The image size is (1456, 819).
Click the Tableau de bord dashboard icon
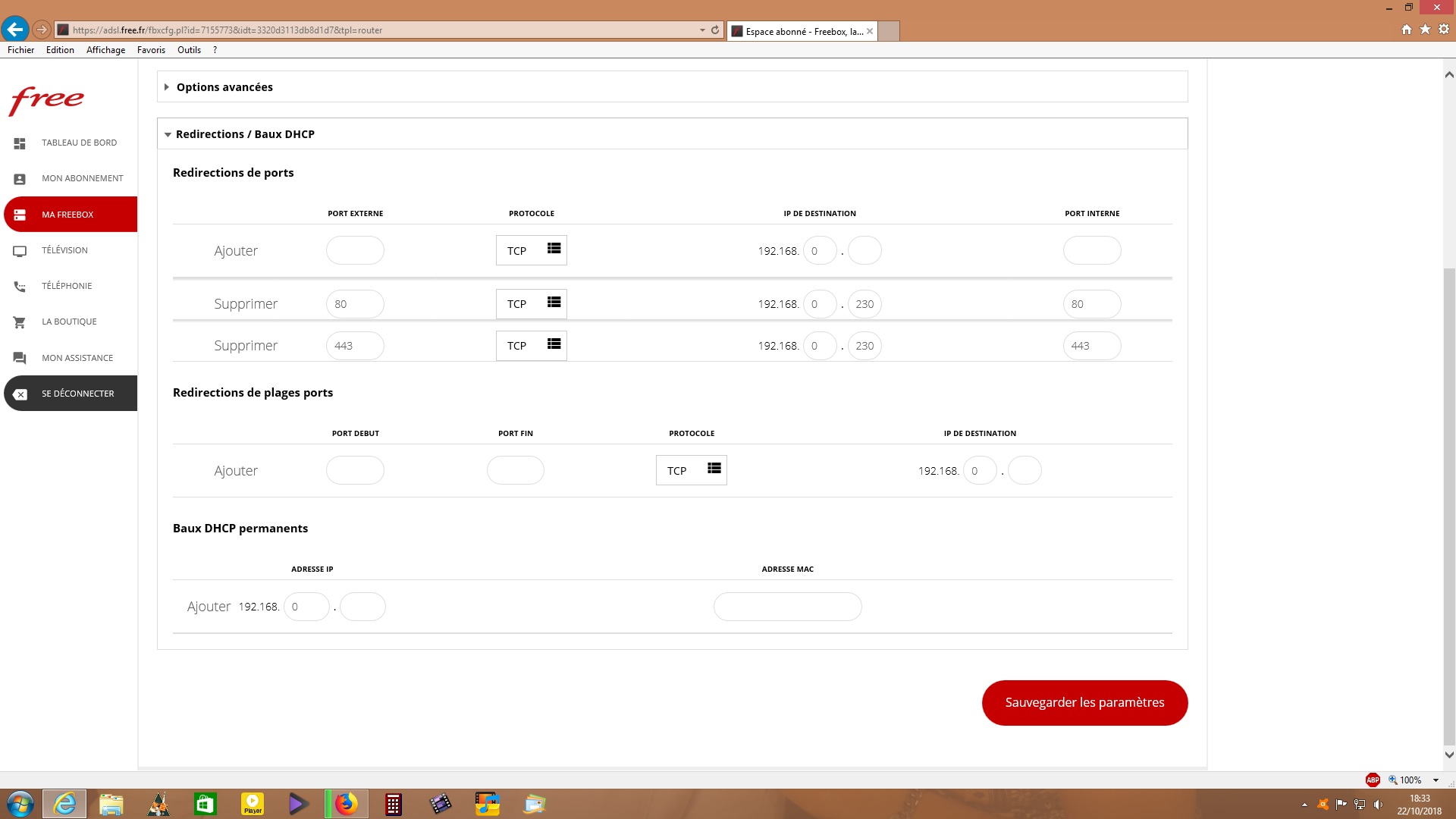(x=20, y=143)
